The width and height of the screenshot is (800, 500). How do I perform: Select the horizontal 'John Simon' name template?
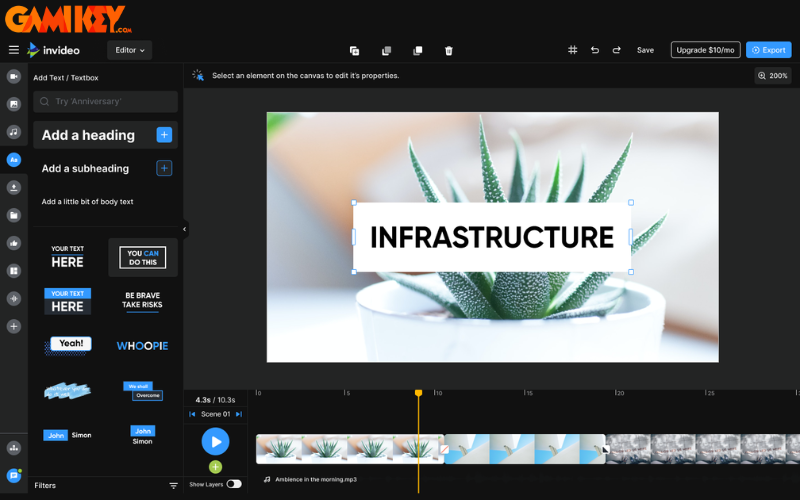[x=68, y=435]
